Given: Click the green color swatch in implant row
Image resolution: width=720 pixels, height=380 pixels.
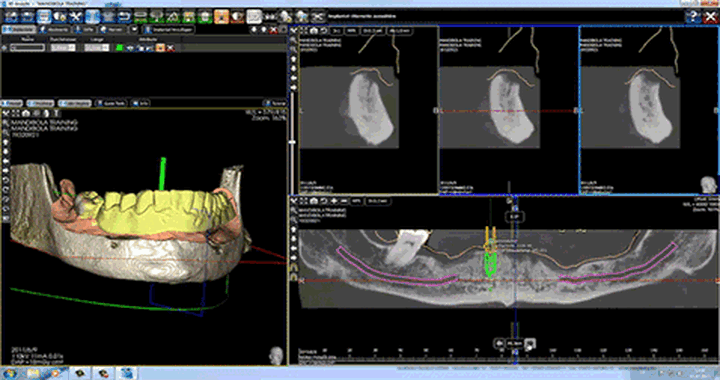Looking at the screenshot, I should 120,47.
